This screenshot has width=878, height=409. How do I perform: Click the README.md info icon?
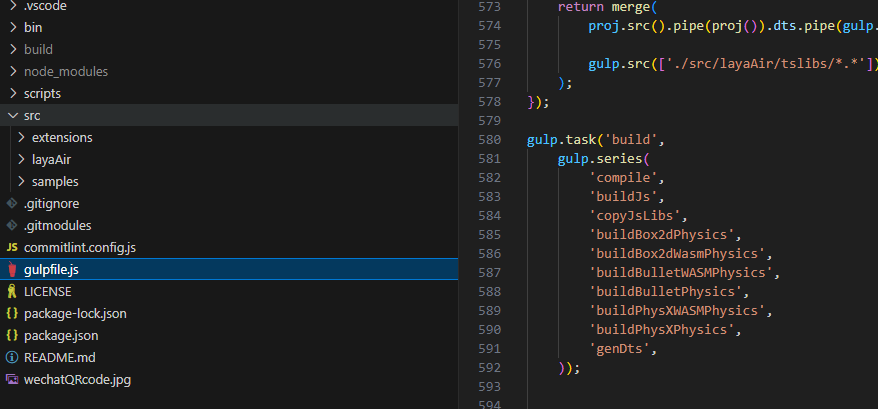click(12, 358)
